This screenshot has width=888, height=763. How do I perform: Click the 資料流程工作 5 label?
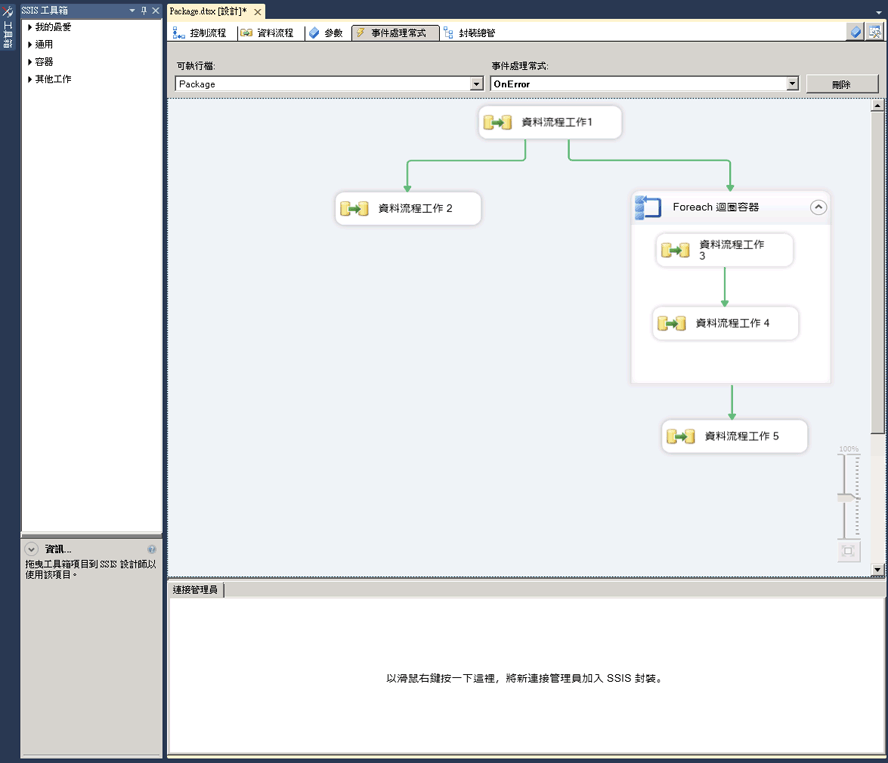[x=741, y=436]
